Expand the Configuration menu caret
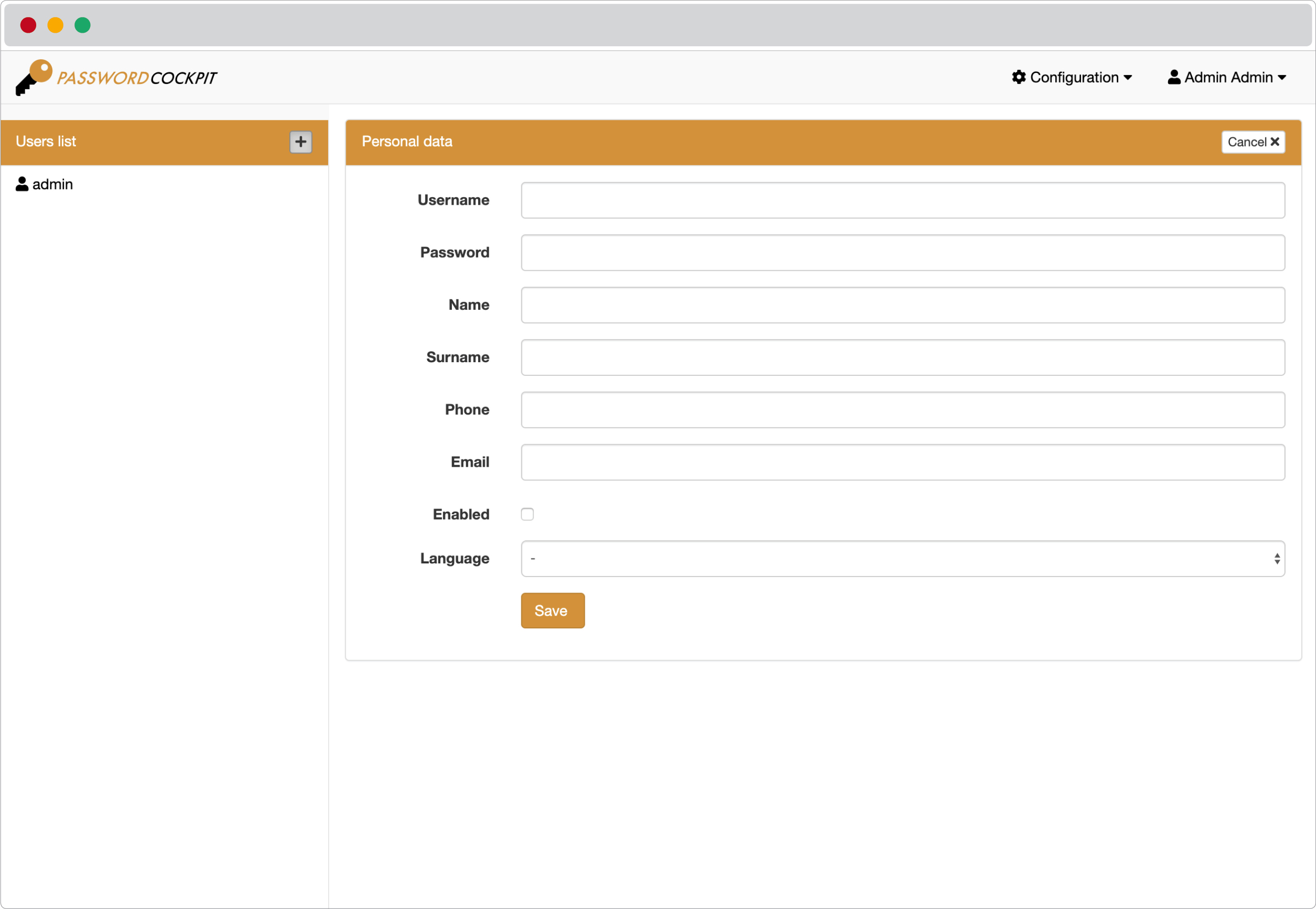The height and width of the screenshot is (909, 1316). point(1127,77)
